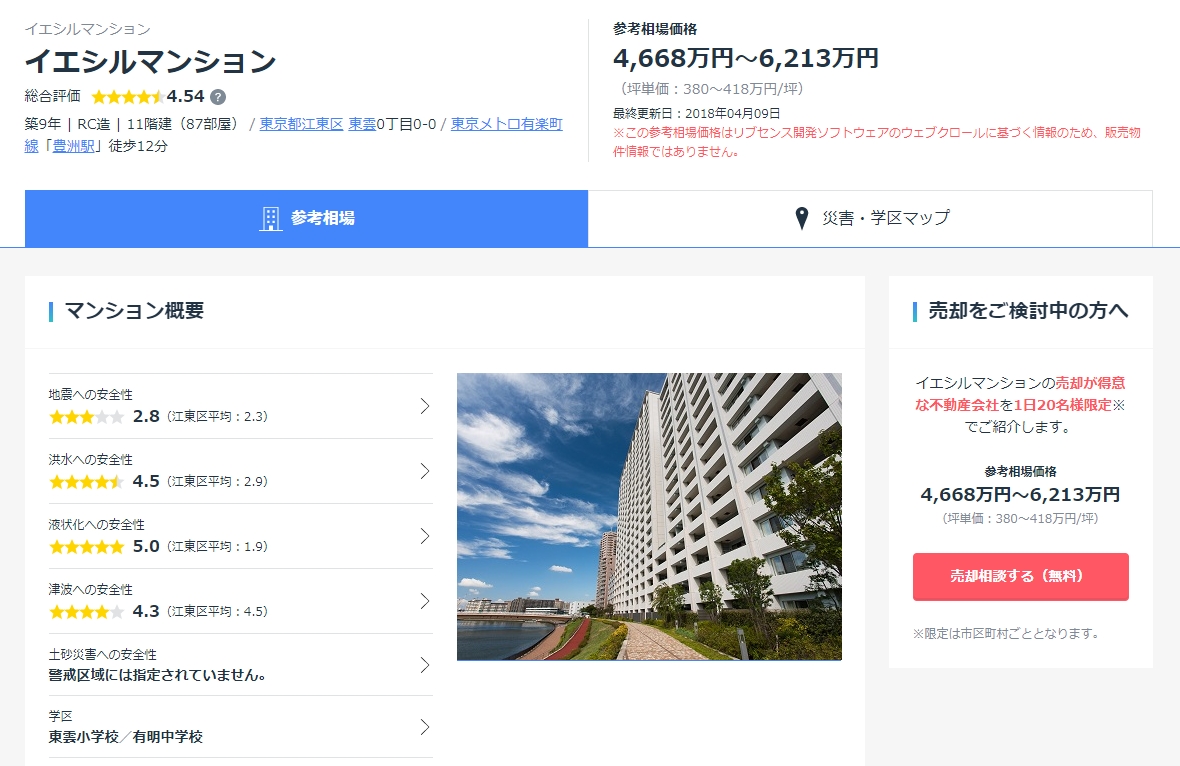Screen dimensions: 1180x766
Task: Click the 2.8 earthquake safety score
Action: point(146,416)
